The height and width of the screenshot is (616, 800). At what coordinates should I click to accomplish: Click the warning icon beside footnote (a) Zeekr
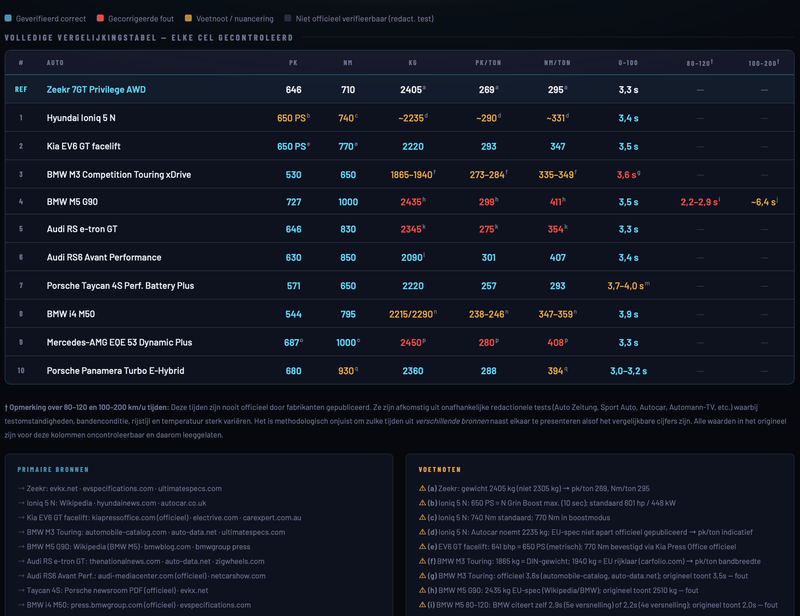pyautogui.click(x=422, y=488)
